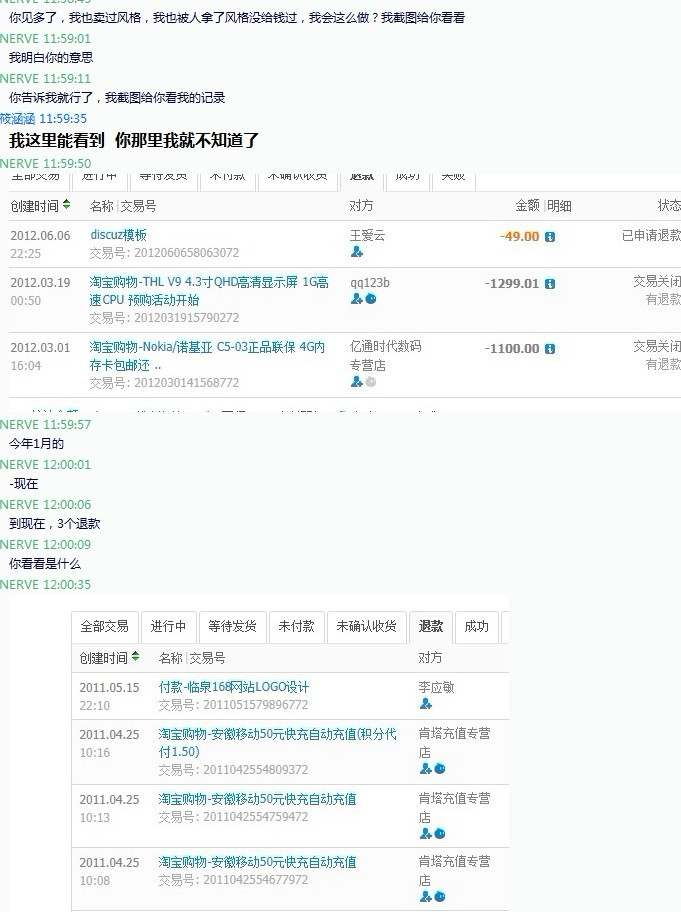Image resolution: width=681 pixels, height=912 pixels.
Task: Click add-contact icon under 王爱云
Action: tap(357, 252)
